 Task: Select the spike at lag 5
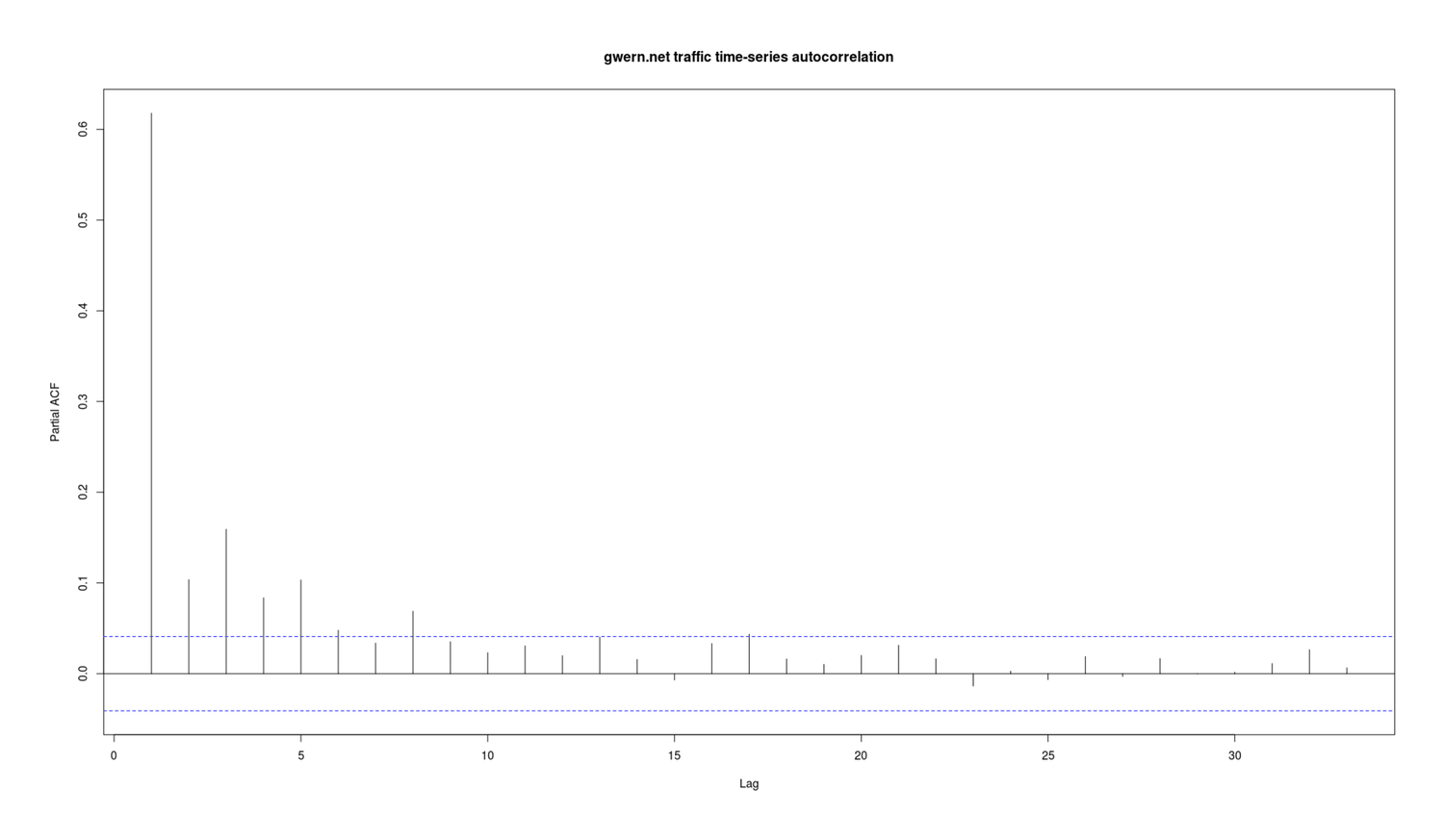(301, 625)
